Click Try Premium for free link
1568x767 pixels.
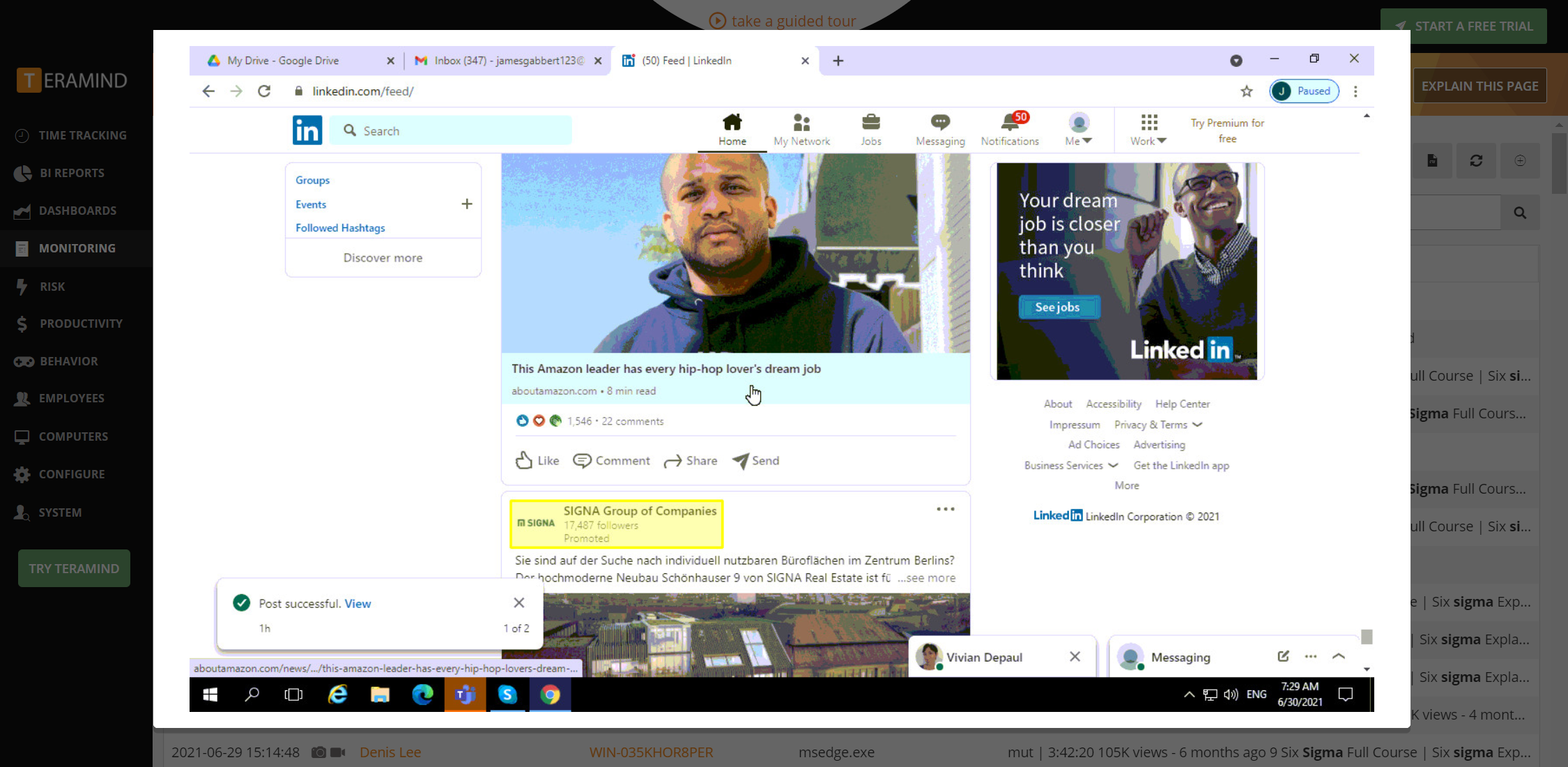click(1227, 130)
